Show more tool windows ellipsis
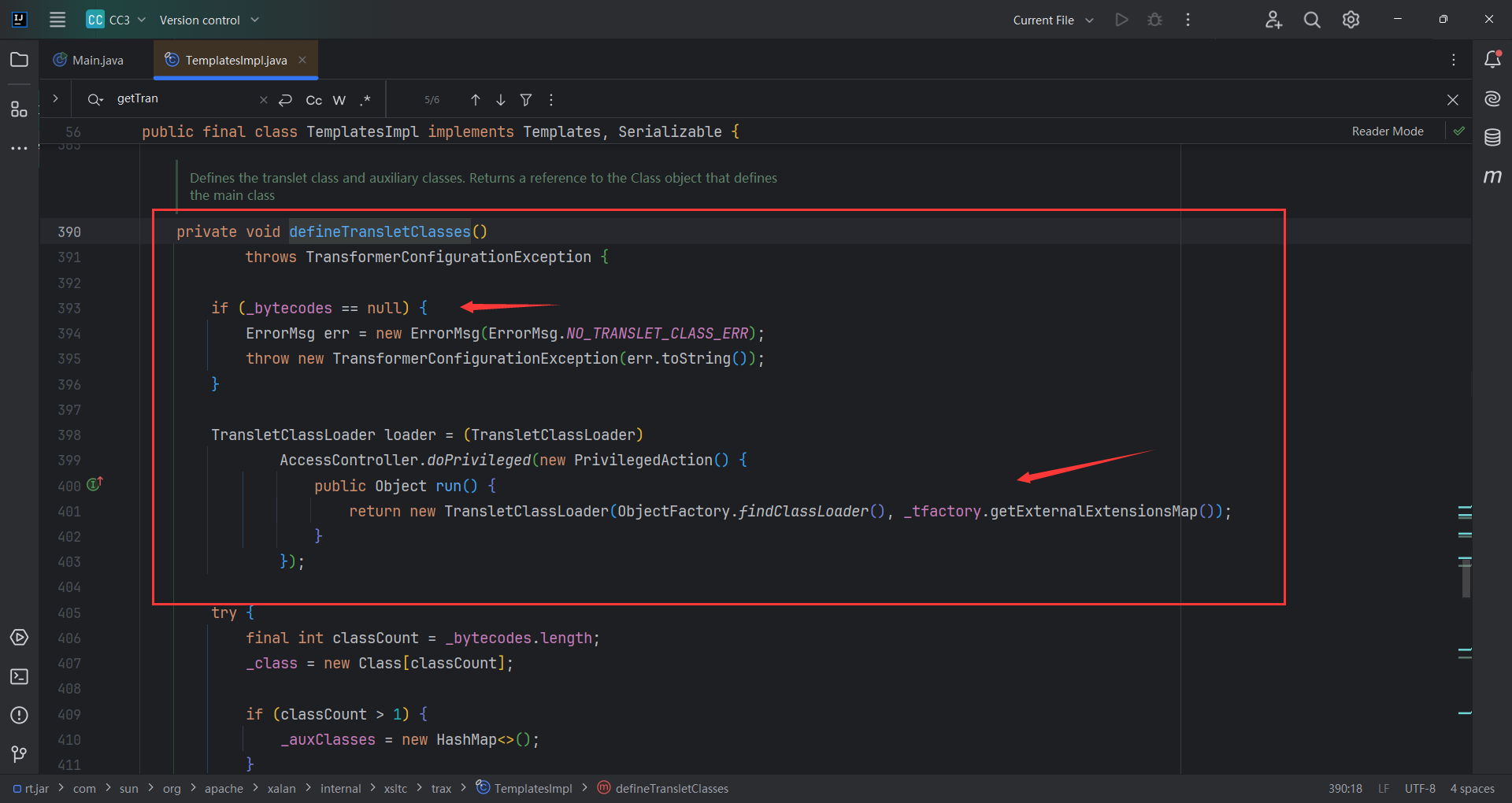 [20, 148]
